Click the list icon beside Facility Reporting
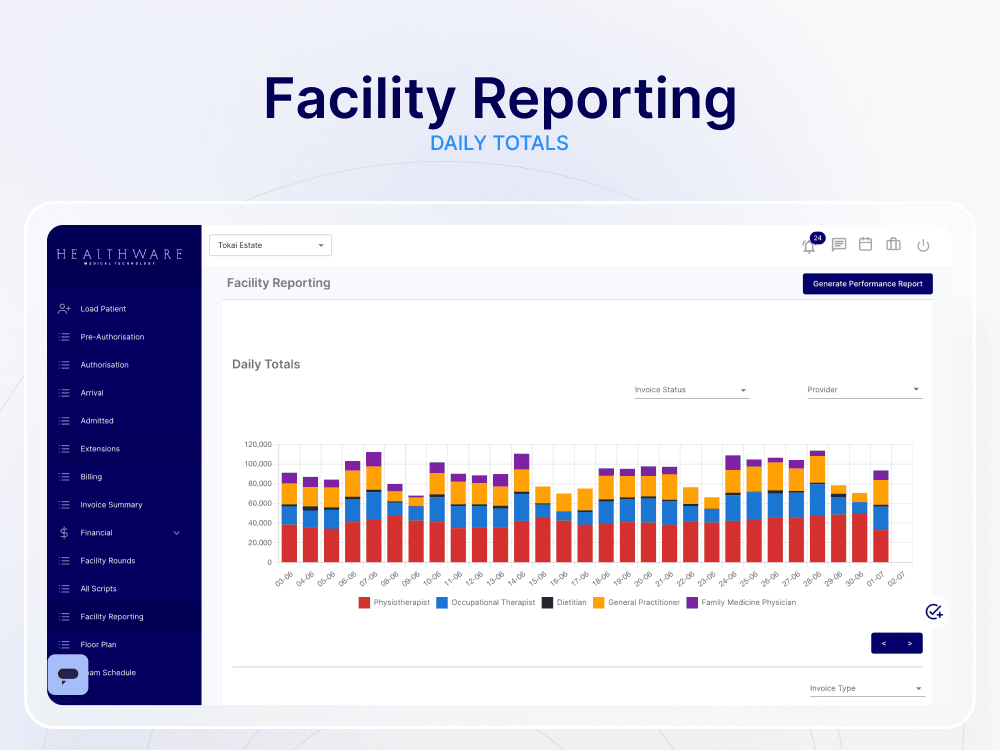Viewport: 1000px width, 750px height. pyautogui.click(x=64, y=617)
